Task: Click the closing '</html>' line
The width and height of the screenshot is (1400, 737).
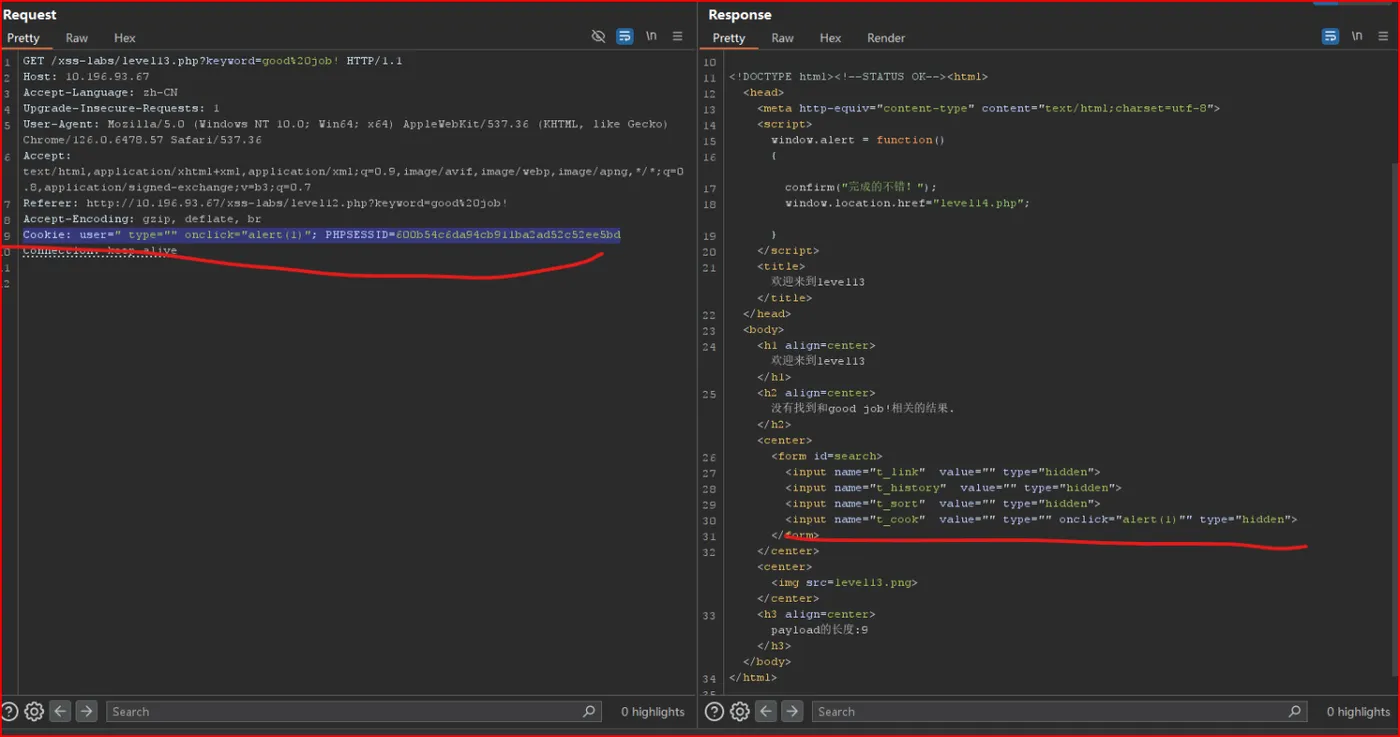Action: pos(753,677)
